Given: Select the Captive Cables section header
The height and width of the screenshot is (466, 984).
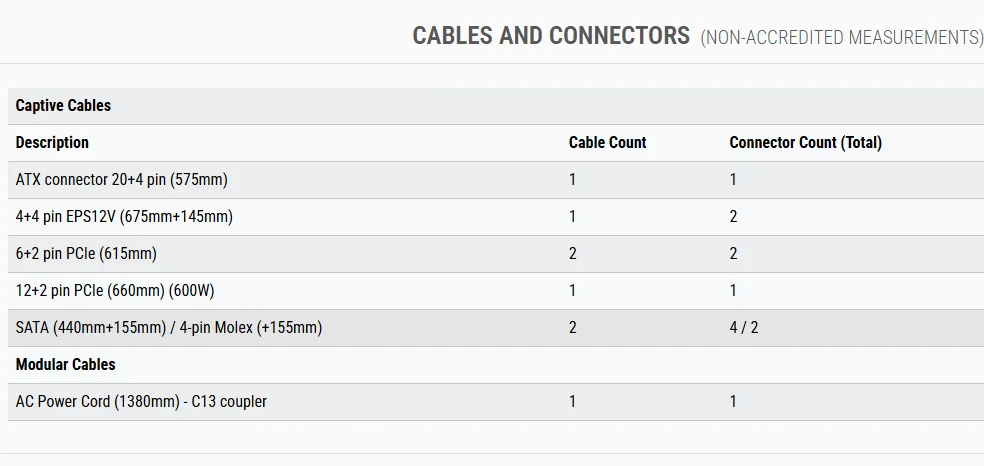Looking at the screenshot, I should [63, 105].
